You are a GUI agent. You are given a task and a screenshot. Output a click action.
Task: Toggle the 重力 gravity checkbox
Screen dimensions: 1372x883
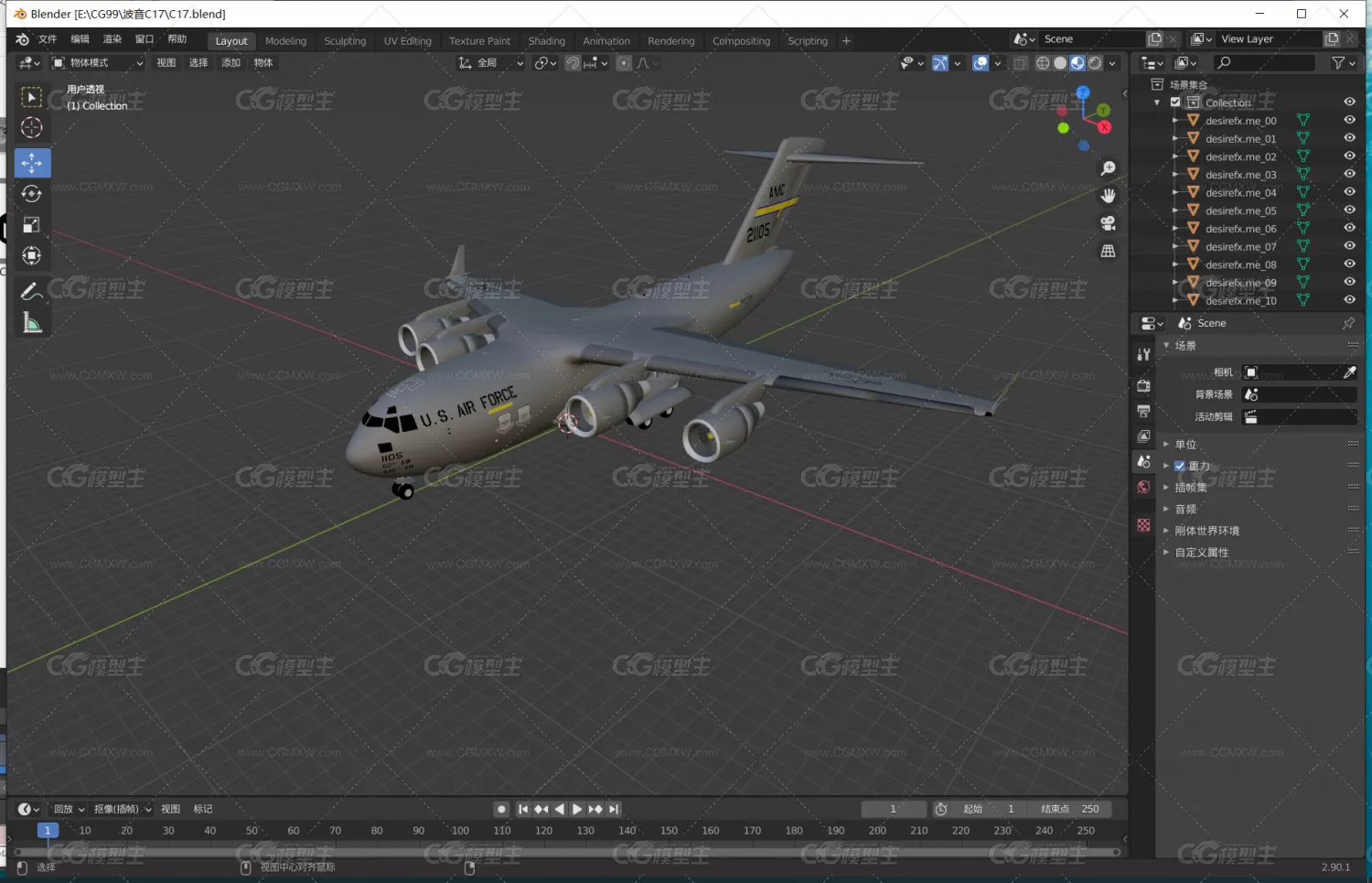(x=1180, y=466)
